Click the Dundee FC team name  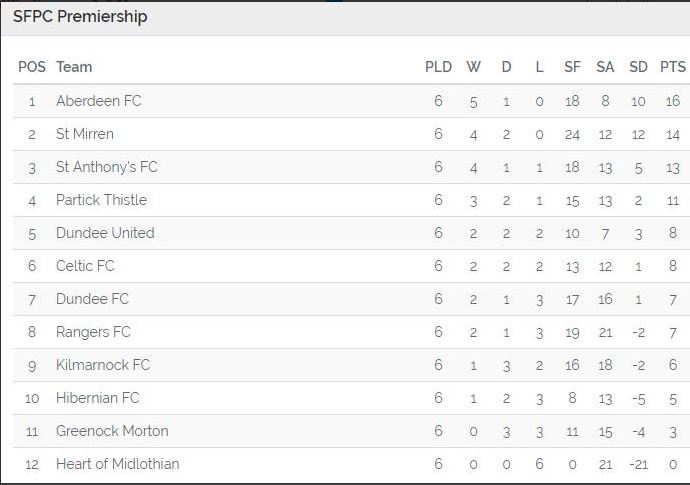pos(92,299)
